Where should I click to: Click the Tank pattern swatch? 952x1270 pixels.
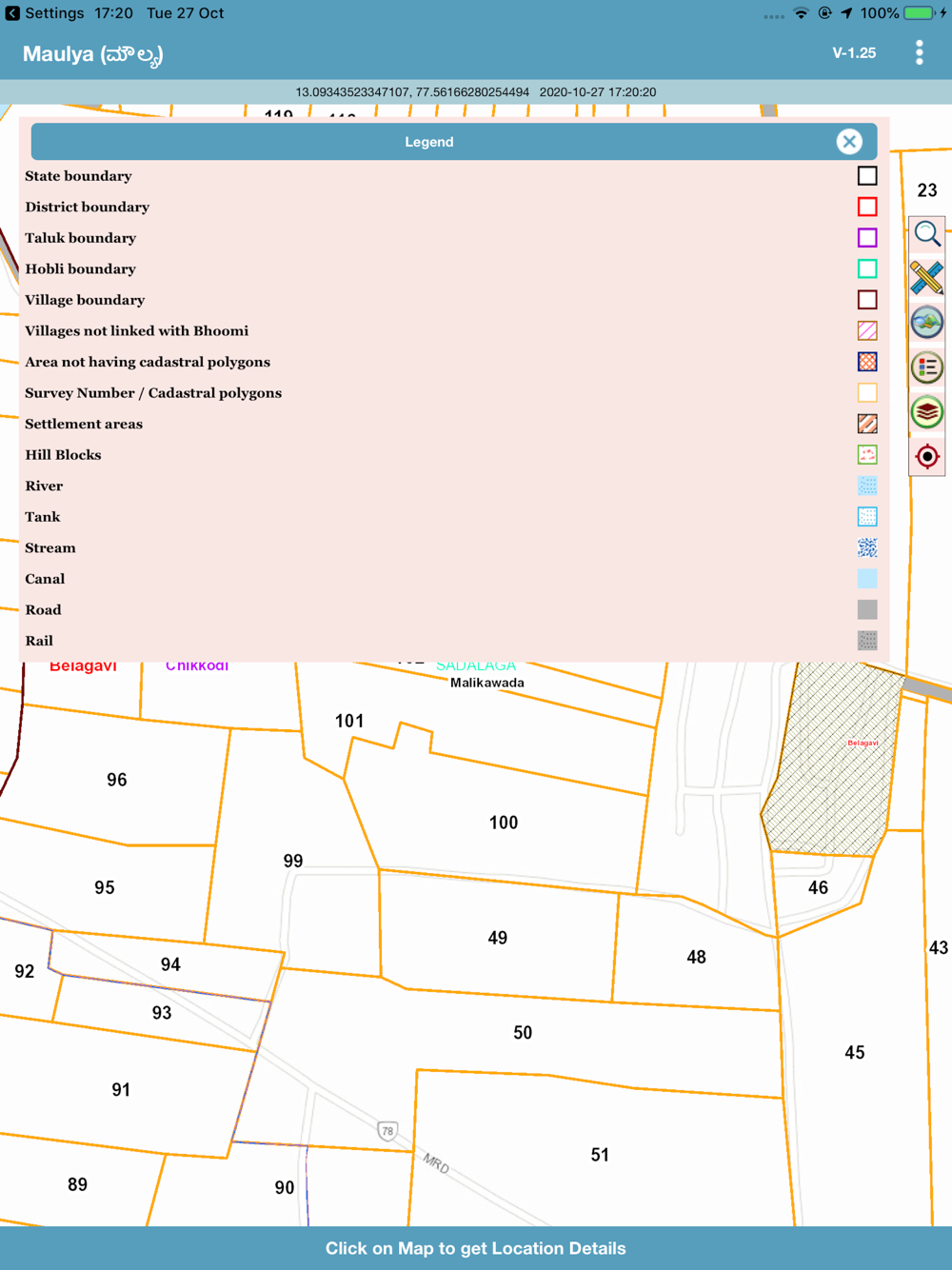click(867, 517)
